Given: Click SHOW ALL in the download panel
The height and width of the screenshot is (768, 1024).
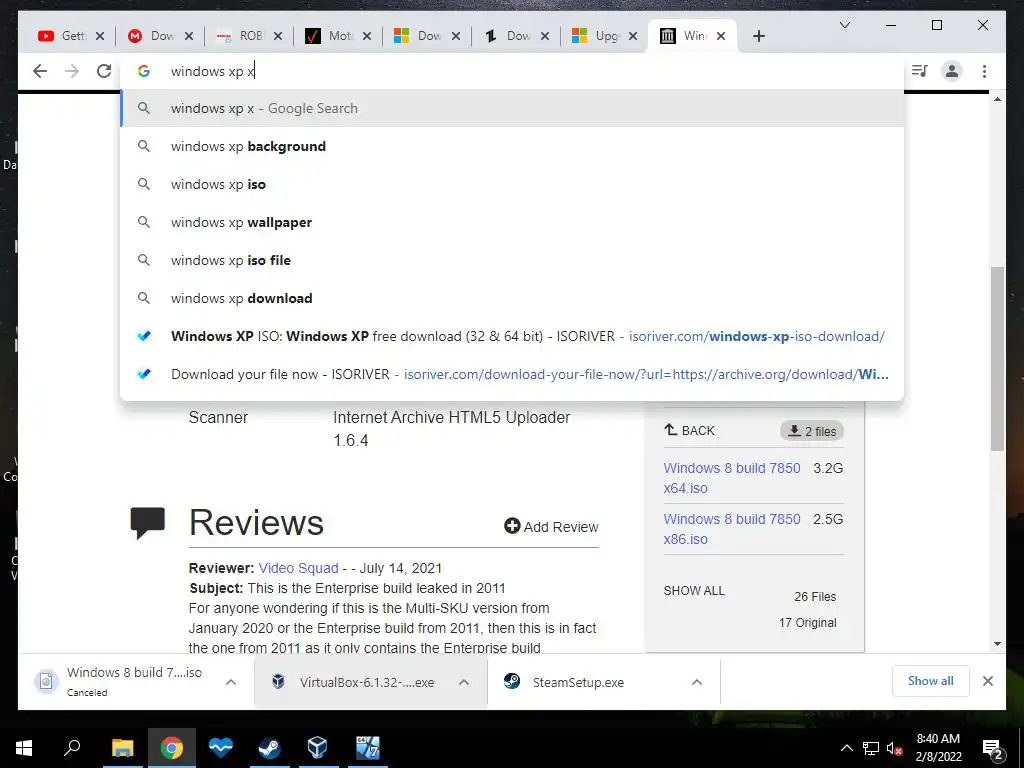Looking at the screenshot, I should coord(694,590).
